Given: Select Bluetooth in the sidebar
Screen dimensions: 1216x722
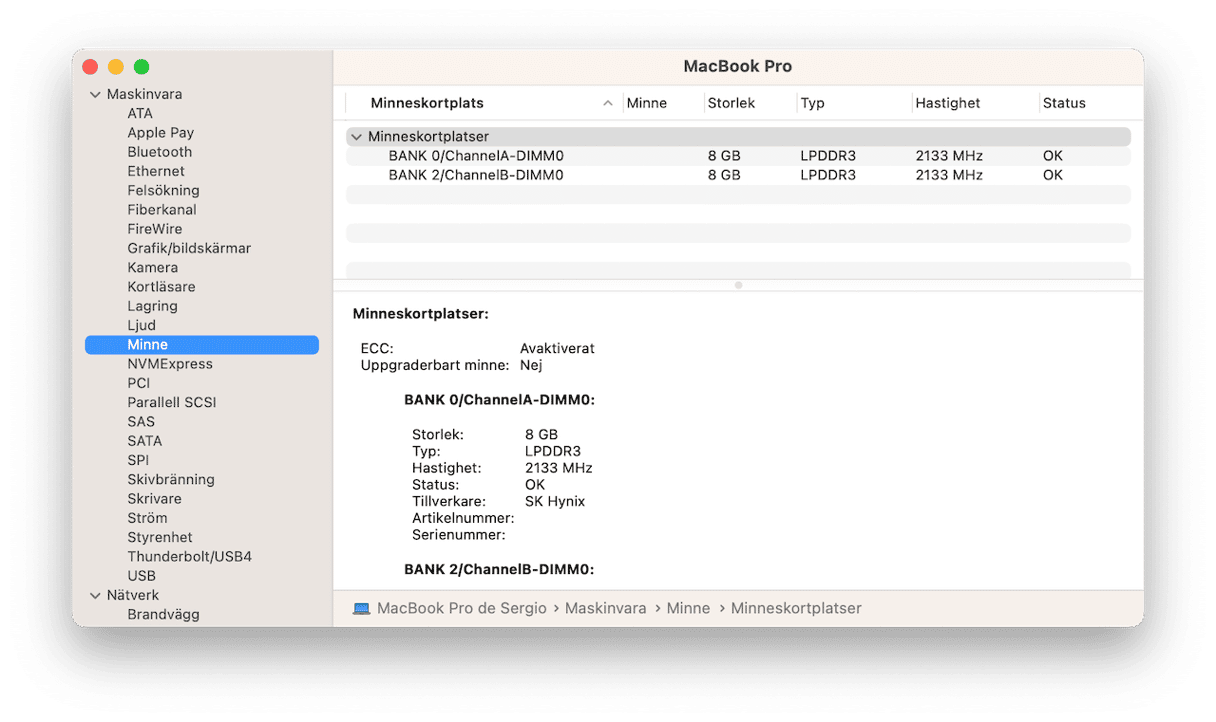Looking at the screenshot, I should pos(159,152).
